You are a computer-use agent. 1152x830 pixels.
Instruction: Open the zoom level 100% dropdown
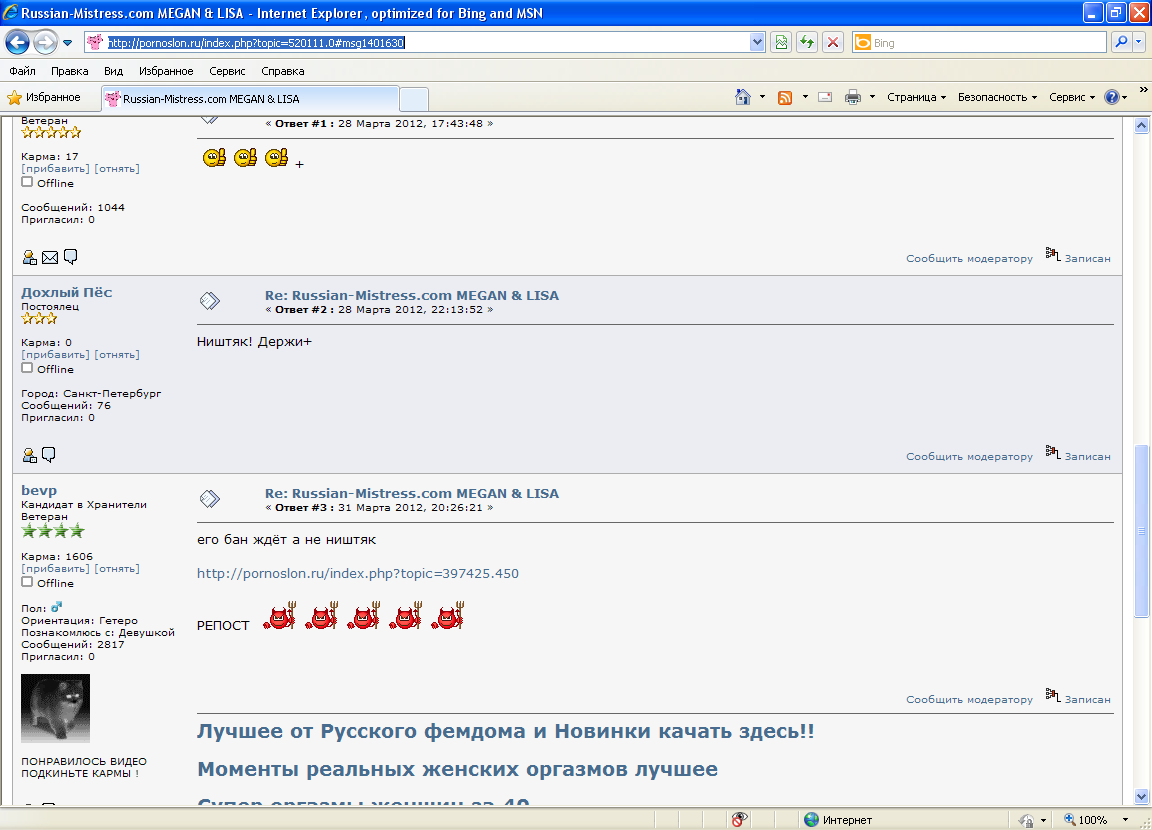1118,819
